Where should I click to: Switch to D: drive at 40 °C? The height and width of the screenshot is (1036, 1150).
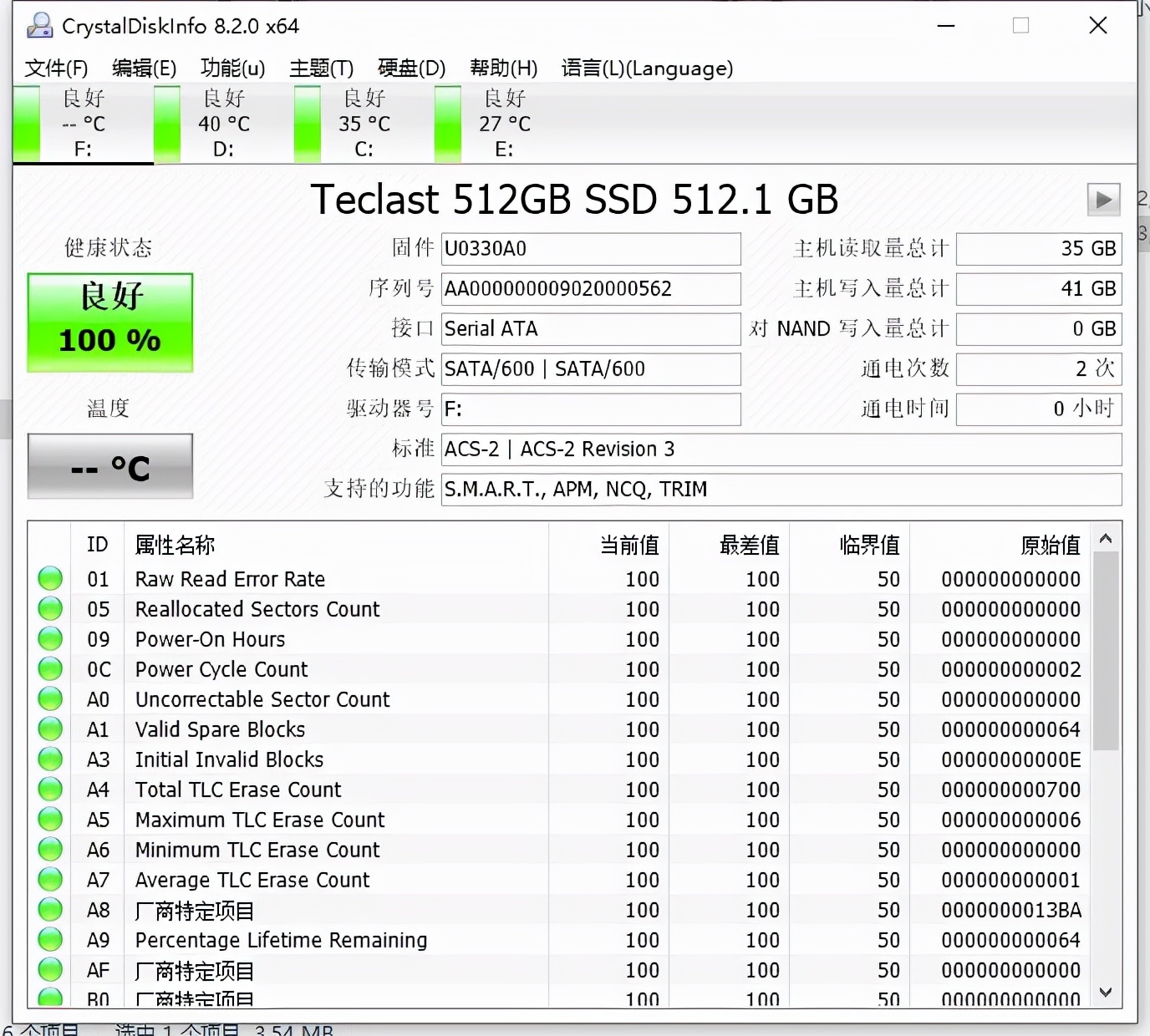click(223, 124)
